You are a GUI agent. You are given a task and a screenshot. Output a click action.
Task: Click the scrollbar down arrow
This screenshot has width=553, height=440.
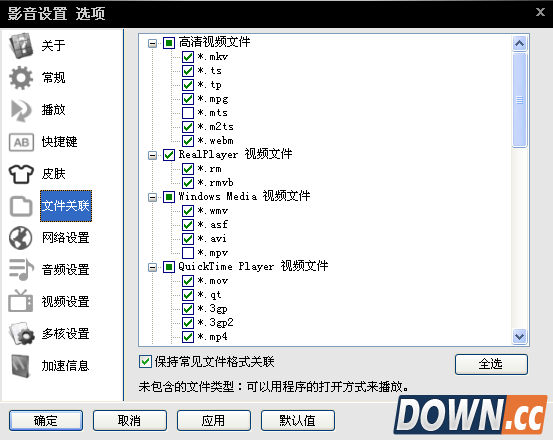(519, 336)
